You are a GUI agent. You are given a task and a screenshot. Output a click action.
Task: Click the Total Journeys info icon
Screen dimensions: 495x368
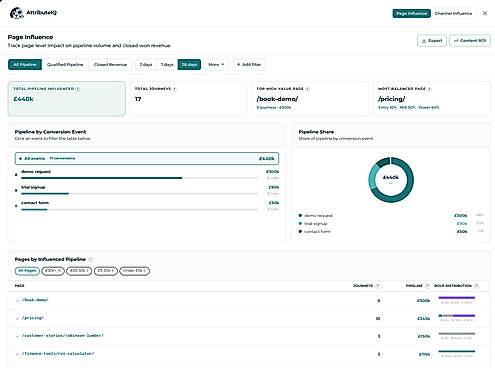(x=175, y=89)
